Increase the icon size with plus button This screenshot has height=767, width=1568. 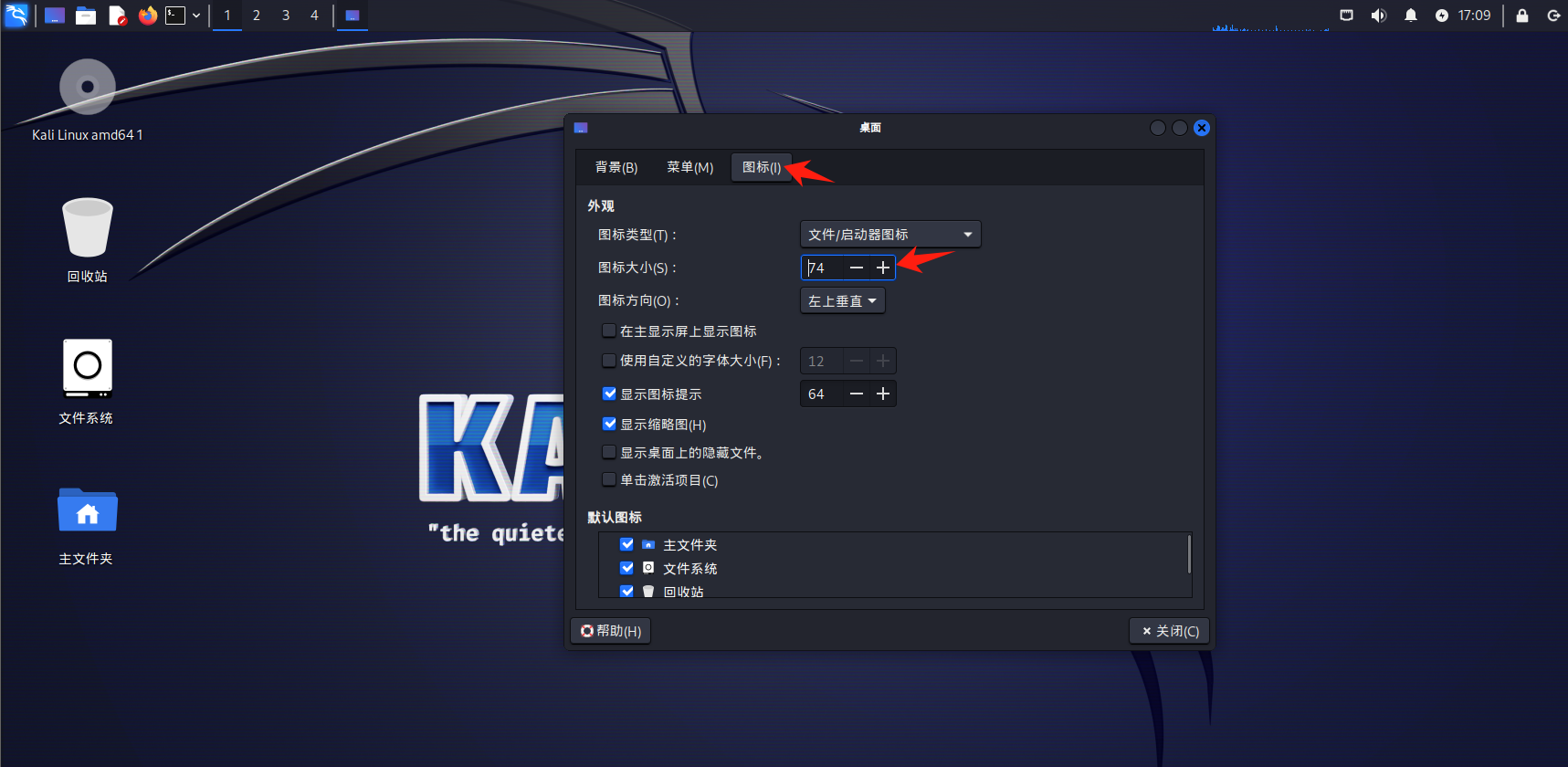tap(883, 268)
